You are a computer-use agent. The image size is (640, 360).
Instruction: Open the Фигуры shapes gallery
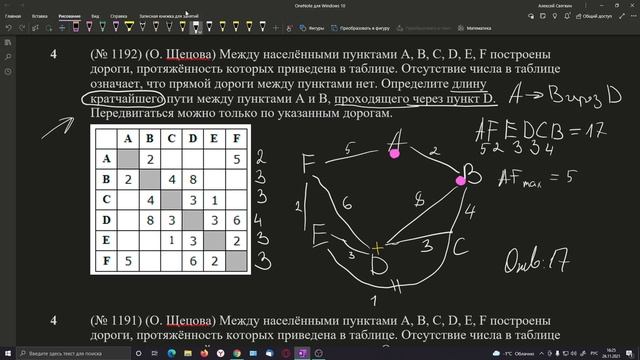pos(312,28)
